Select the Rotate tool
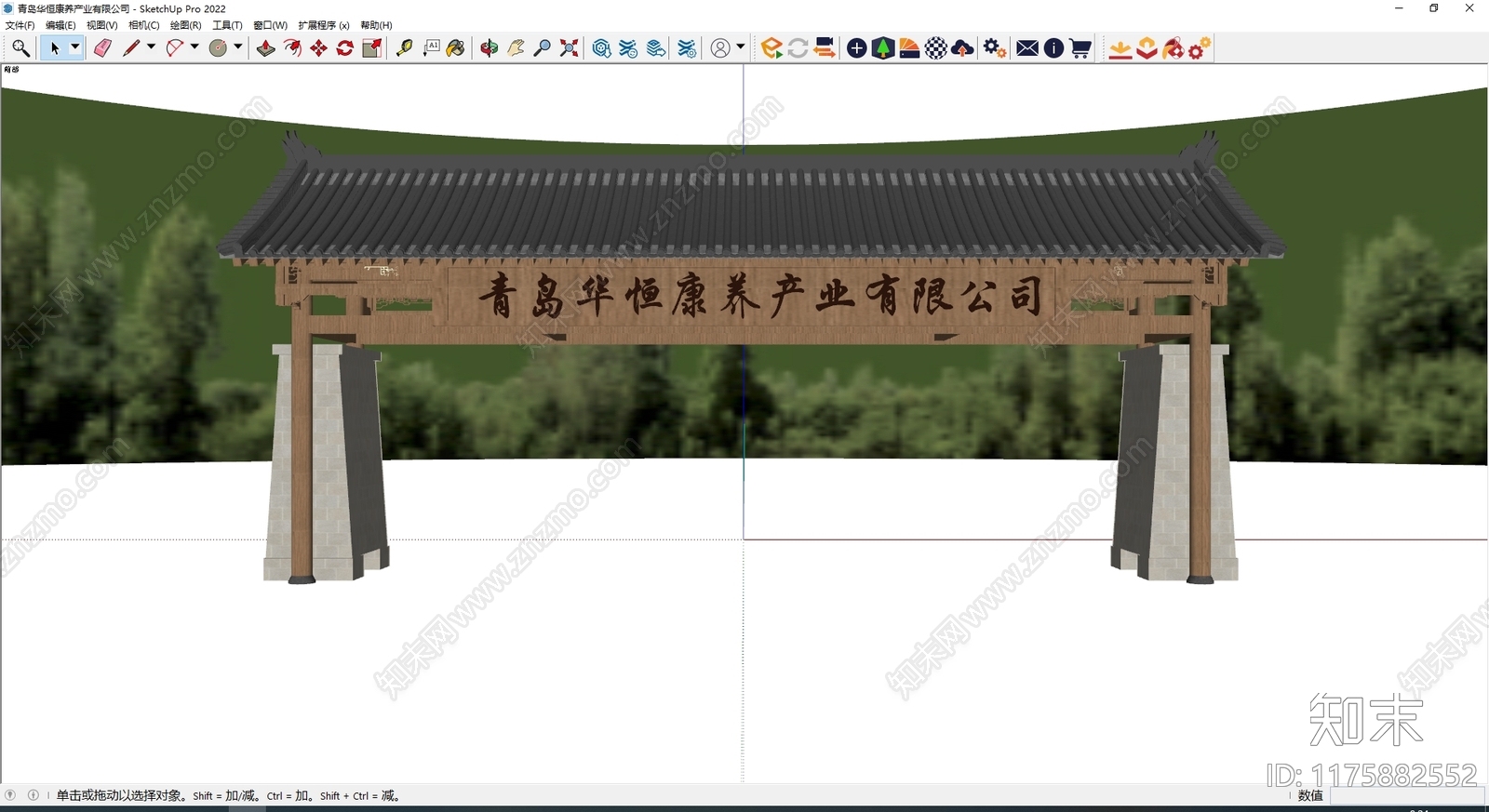The height and width of the screenshot is (812, 1489). [344, 48]
